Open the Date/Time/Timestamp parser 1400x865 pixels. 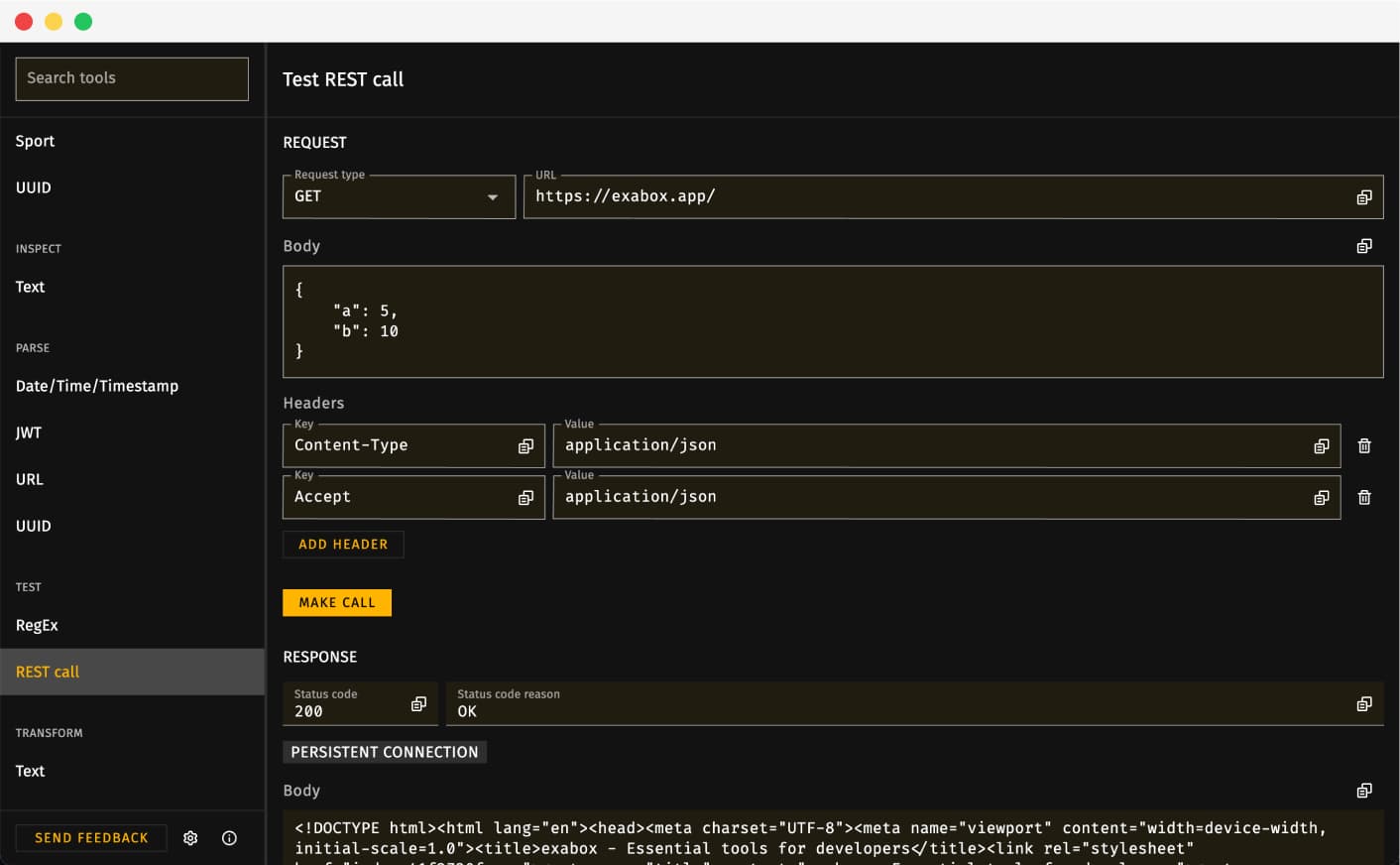tap(132, 386)
